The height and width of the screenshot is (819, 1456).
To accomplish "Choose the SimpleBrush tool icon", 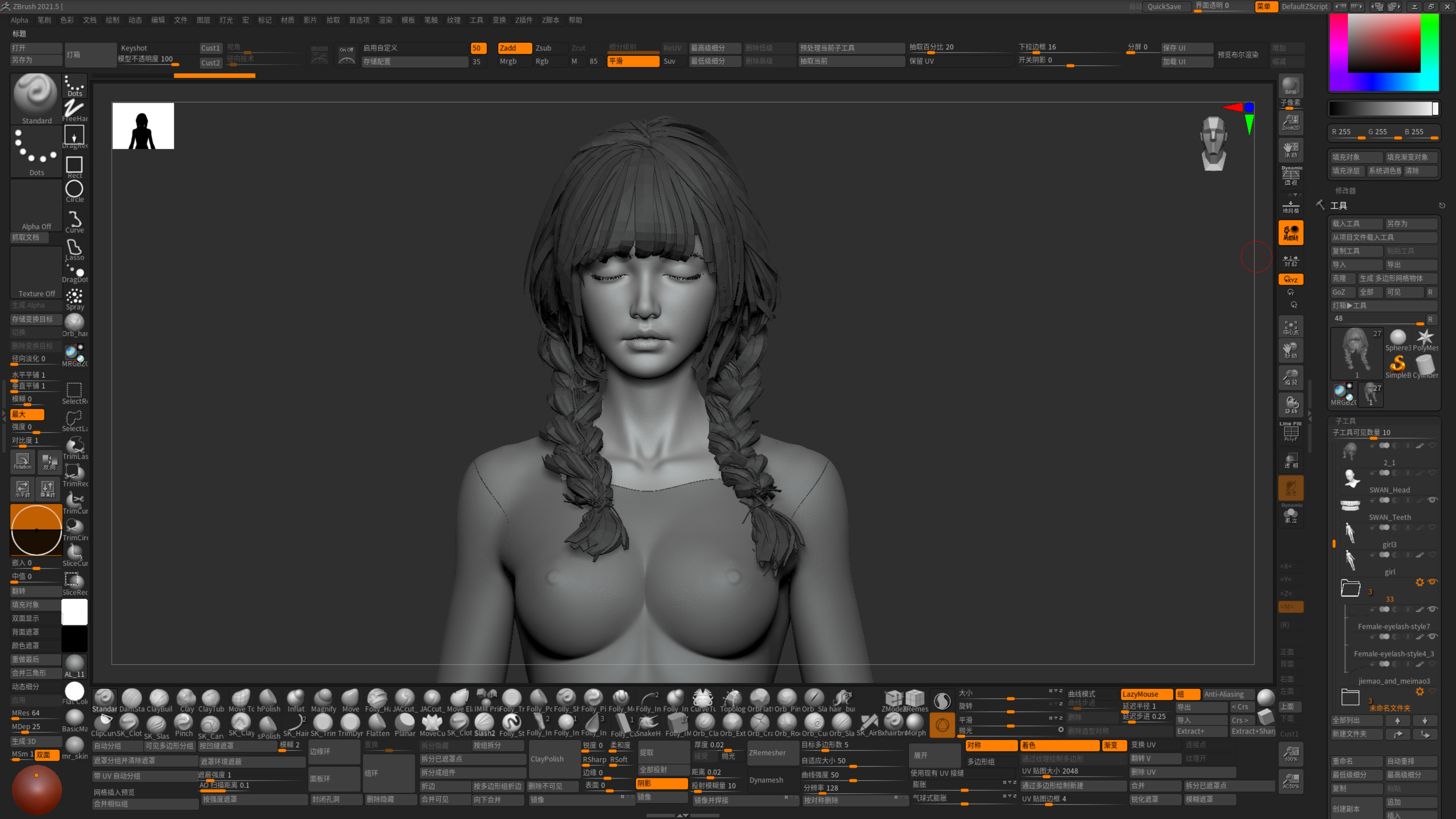I will pyautogui.click(x=1398, y=367).
